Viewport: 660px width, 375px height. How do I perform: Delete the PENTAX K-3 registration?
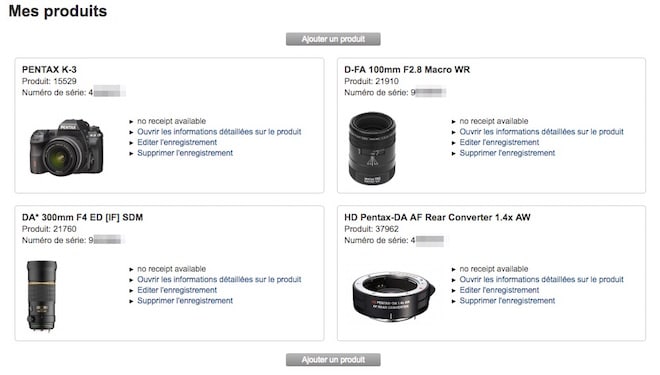185,153
